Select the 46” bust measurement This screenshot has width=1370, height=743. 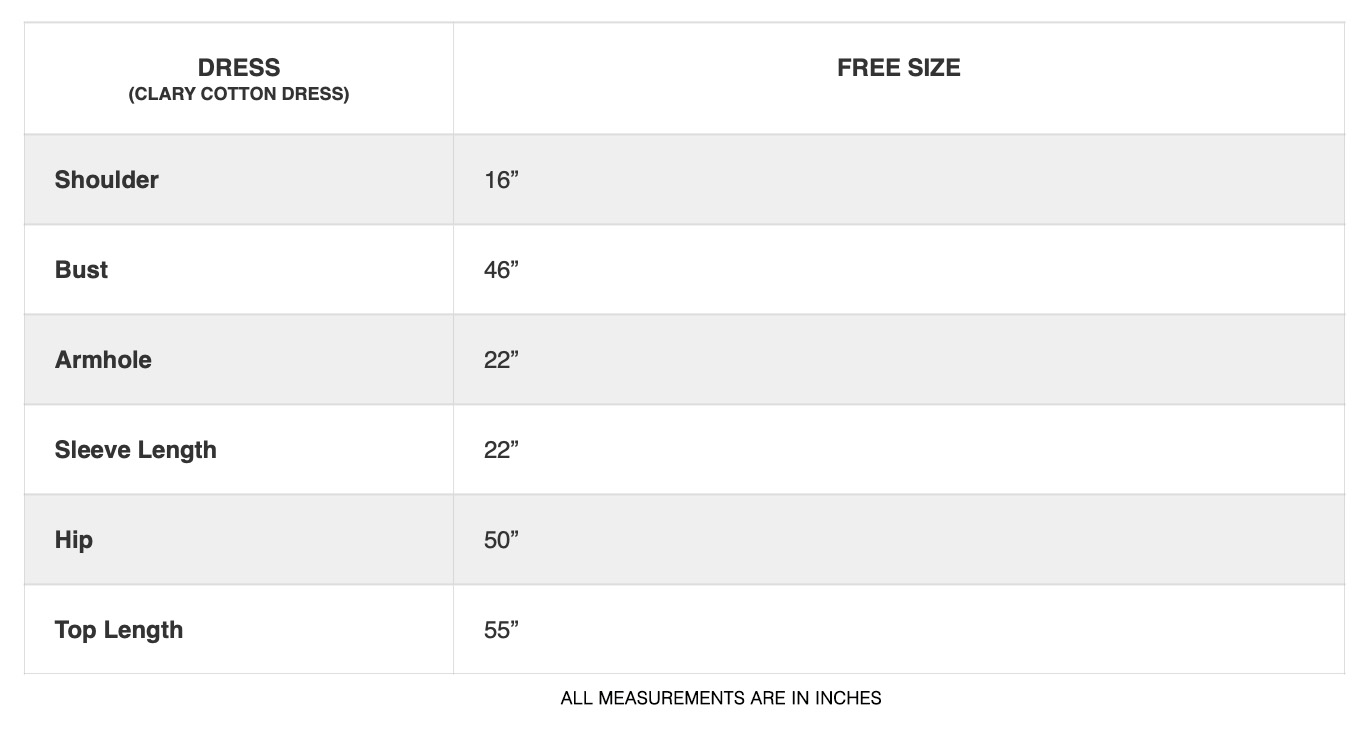pyautogui.click(x=501, y=270)
